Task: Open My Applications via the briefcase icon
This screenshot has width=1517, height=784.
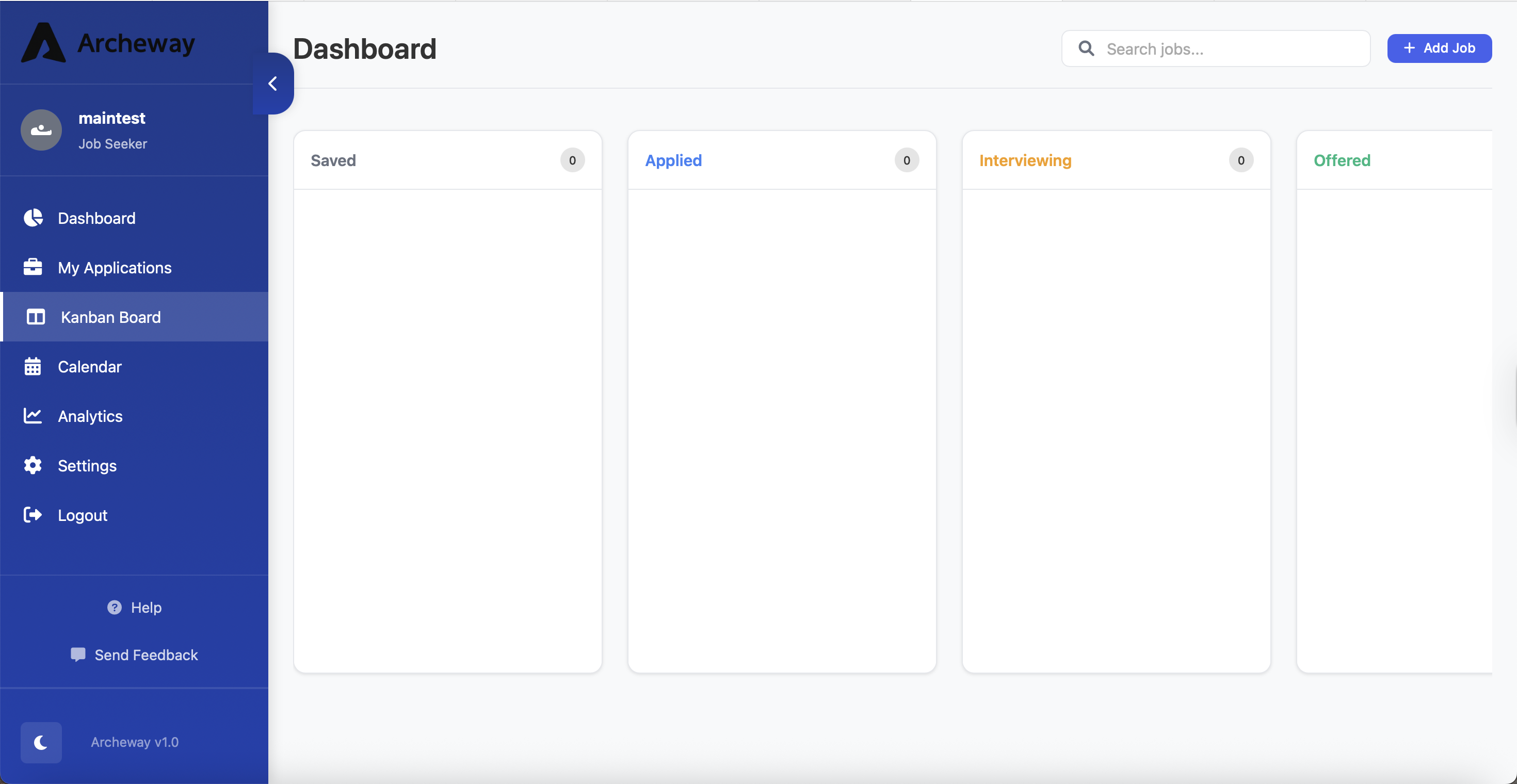Action: click(x=33, y=267)
